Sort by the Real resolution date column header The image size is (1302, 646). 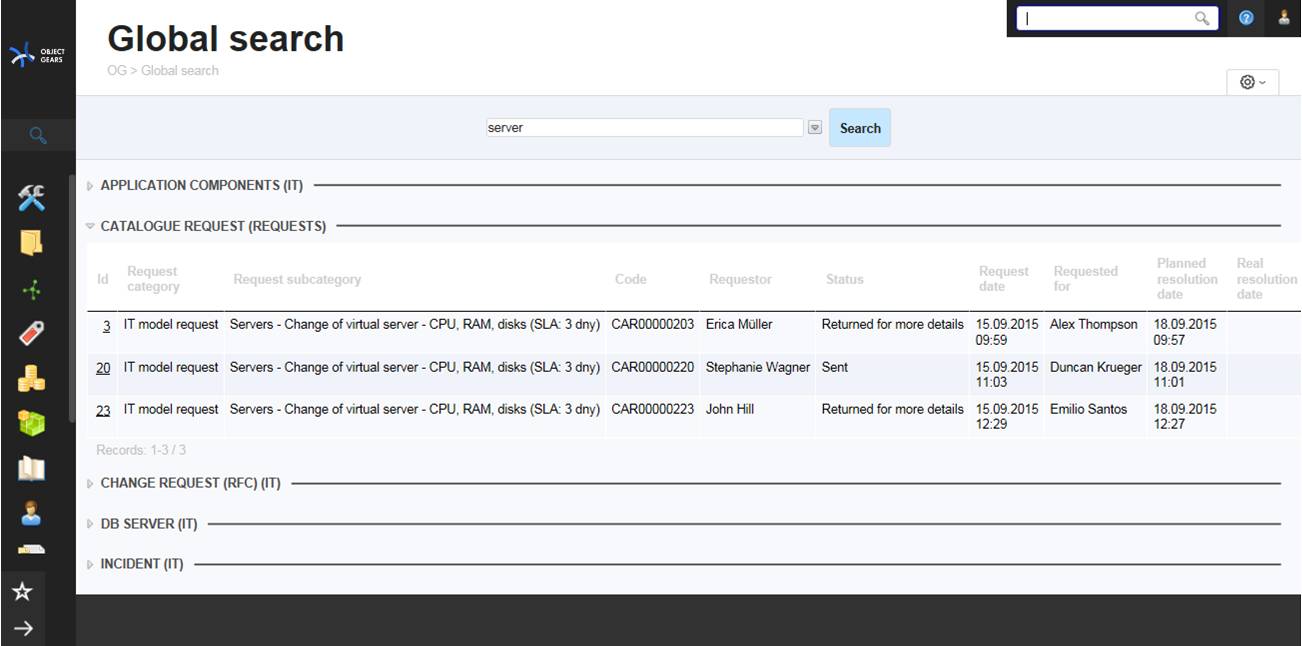1266,279
